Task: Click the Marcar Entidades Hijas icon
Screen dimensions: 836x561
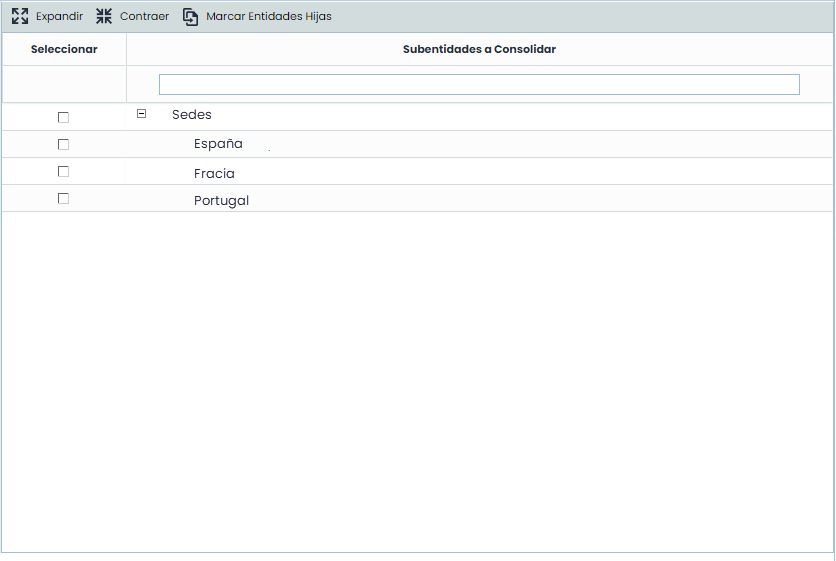Action: (x=190, y=16)
